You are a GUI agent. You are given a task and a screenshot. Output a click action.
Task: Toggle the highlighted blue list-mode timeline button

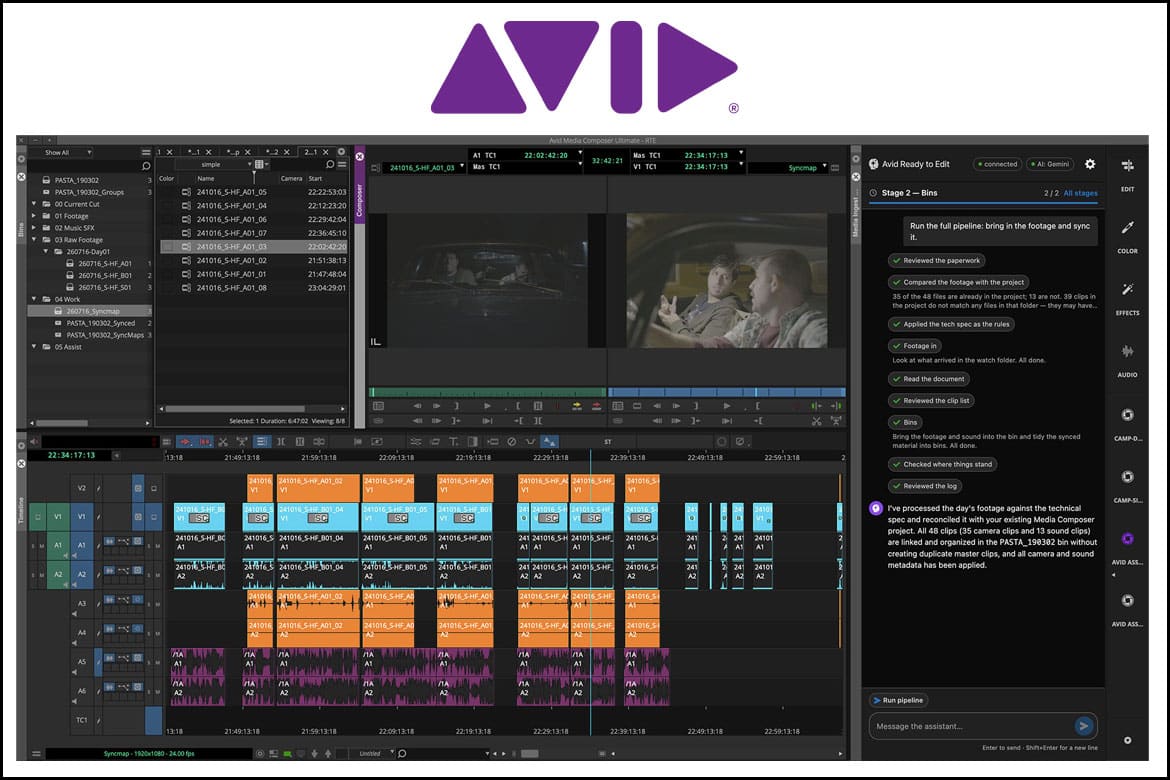pyautogui.click(x=261, y=442)
